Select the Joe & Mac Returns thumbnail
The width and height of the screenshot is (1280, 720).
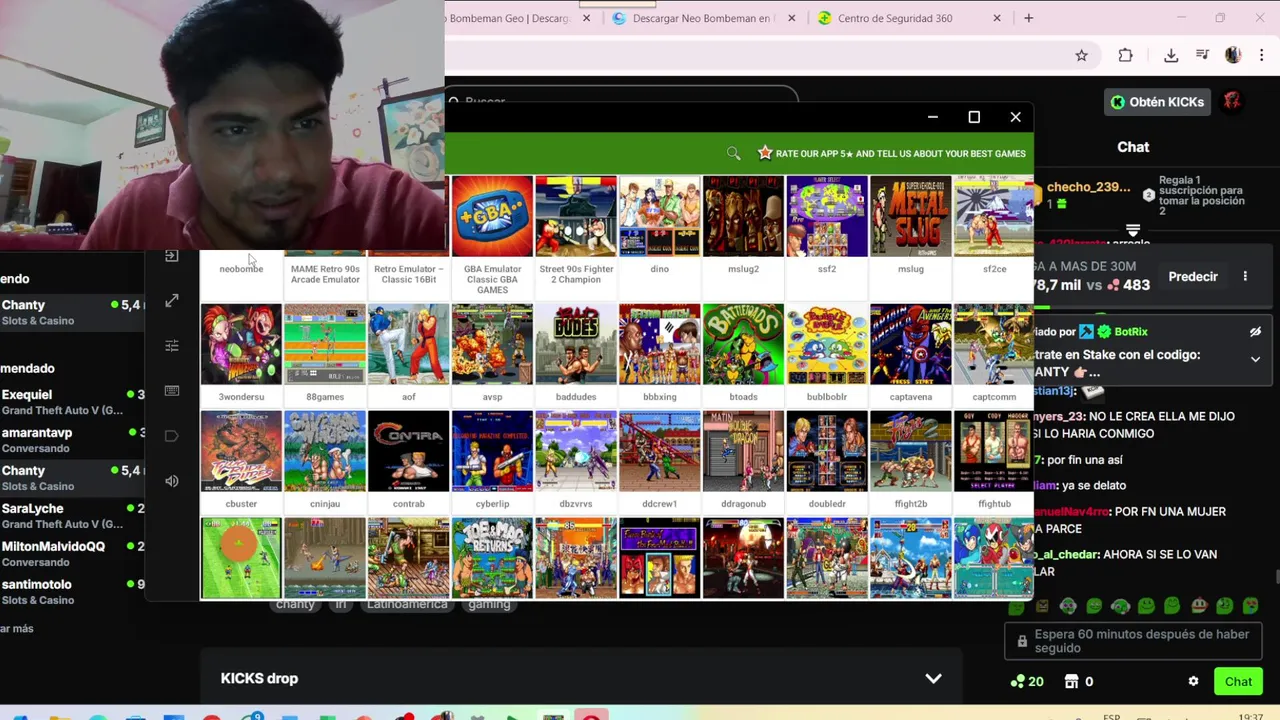click(x=492, y=558)
